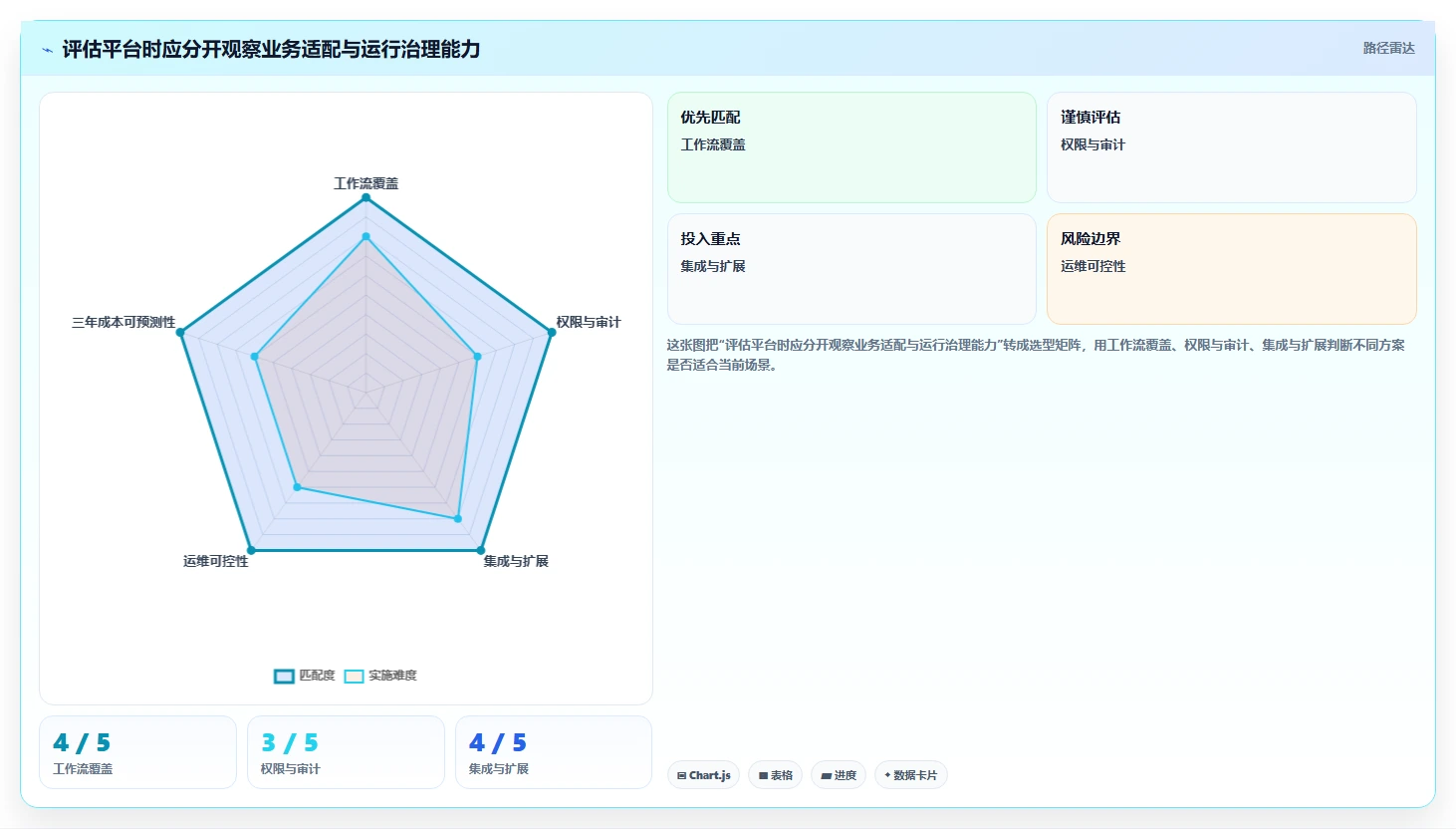The image size is (1456, 829).
Task: Click the outer 匹配度 point on 集成与扩展 axis
Action: pos(480,550)
